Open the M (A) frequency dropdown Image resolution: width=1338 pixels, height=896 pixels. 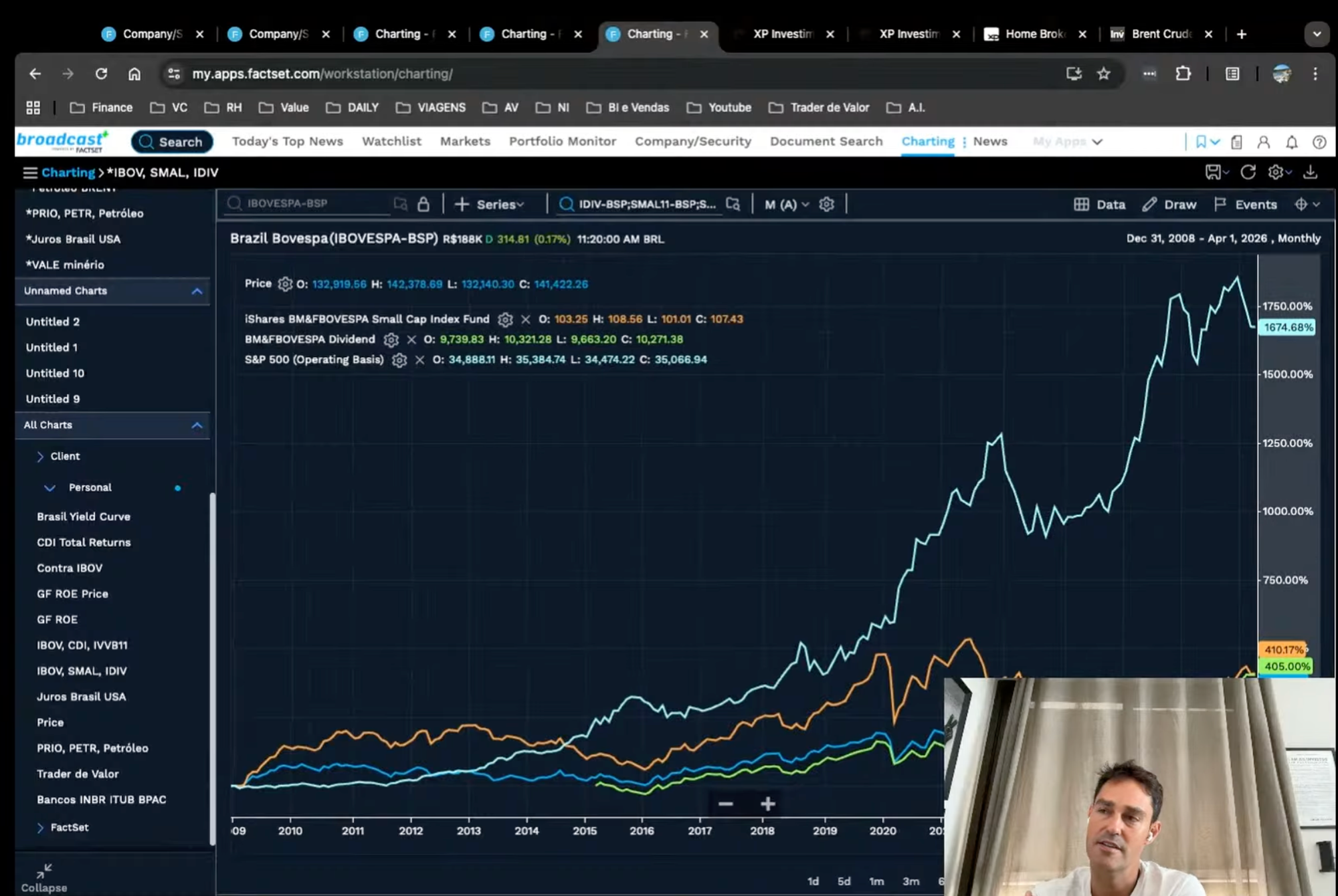coord(787,205)
